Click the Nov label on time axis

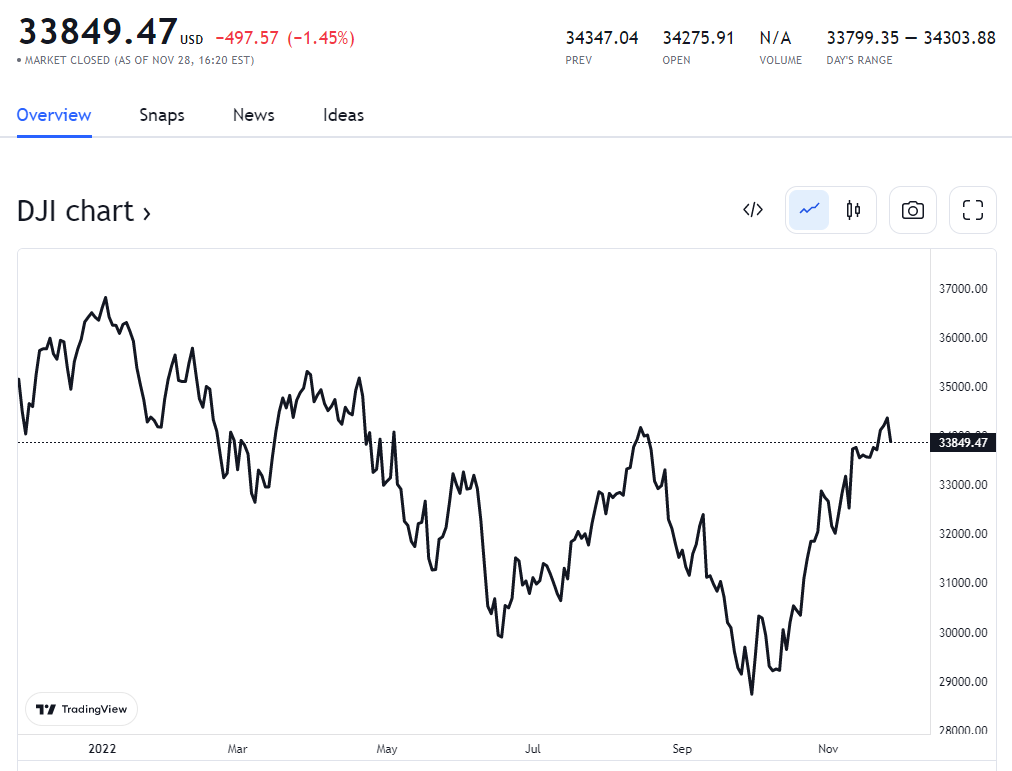(828, 748)
